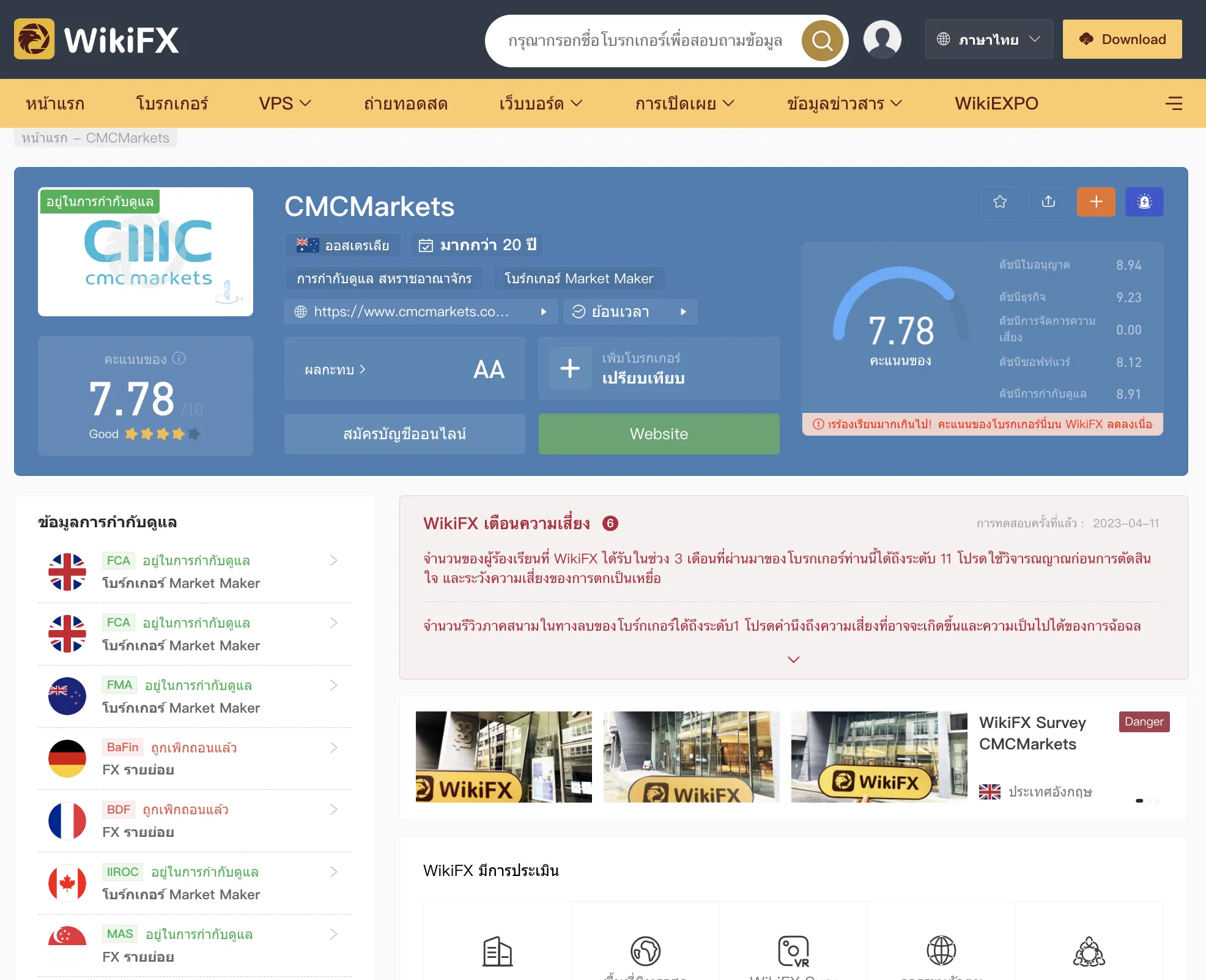This screenshot has width=1206, height=980.
Task: Click the orange plus icon button
Action: pyautogui.click(x=1096, y=202)
